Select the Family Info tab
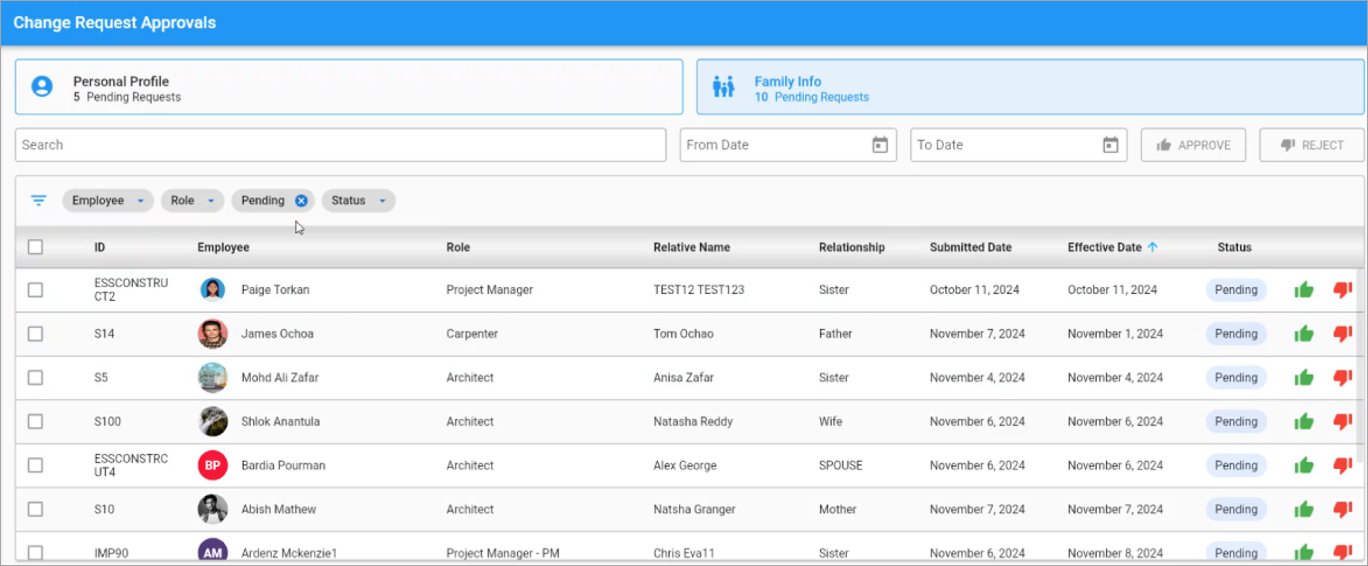 tap(1030, 88)
